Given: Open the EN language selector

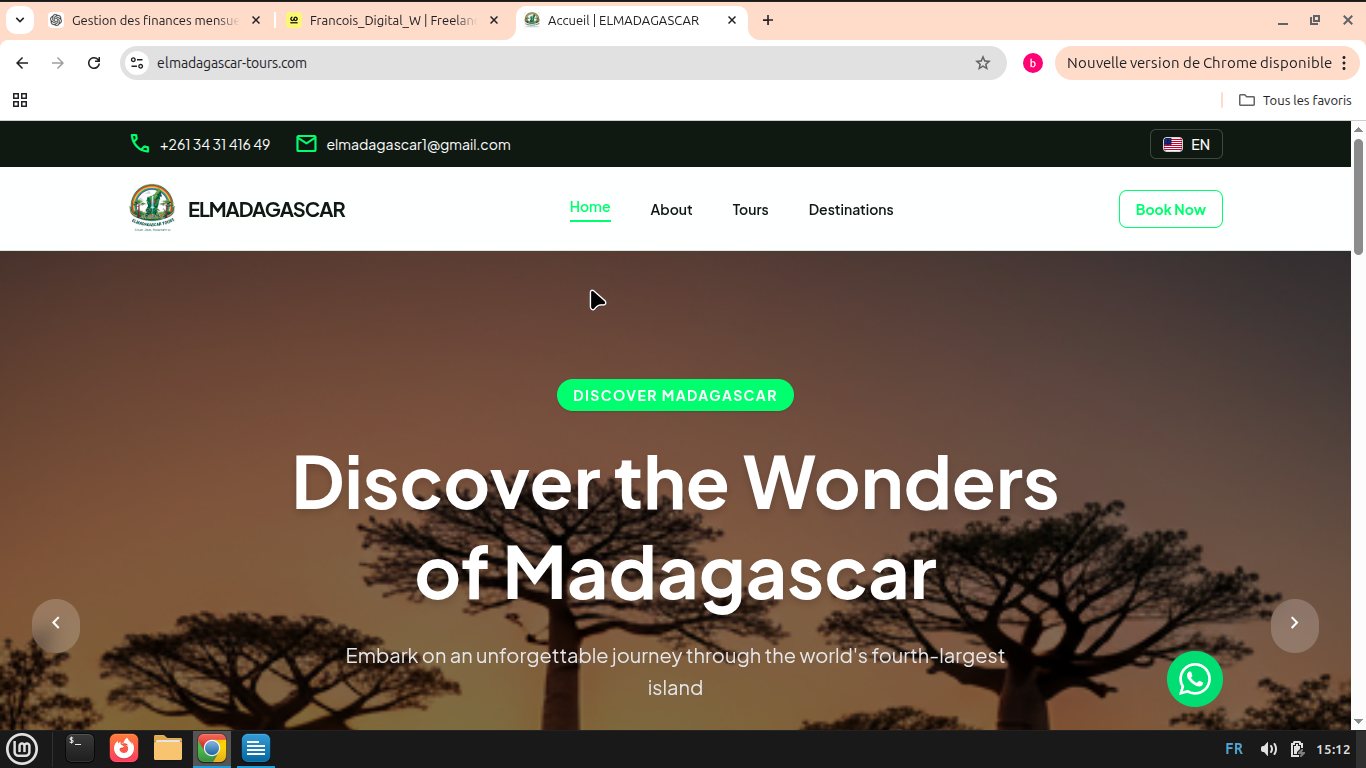Looking at the screenshot, I should [x=1186, y=144].
